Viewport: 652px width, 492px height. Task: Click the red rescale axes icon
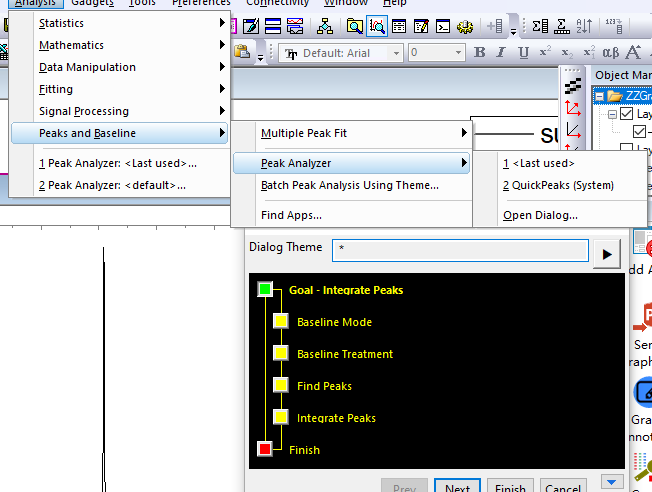pos(573,107)
